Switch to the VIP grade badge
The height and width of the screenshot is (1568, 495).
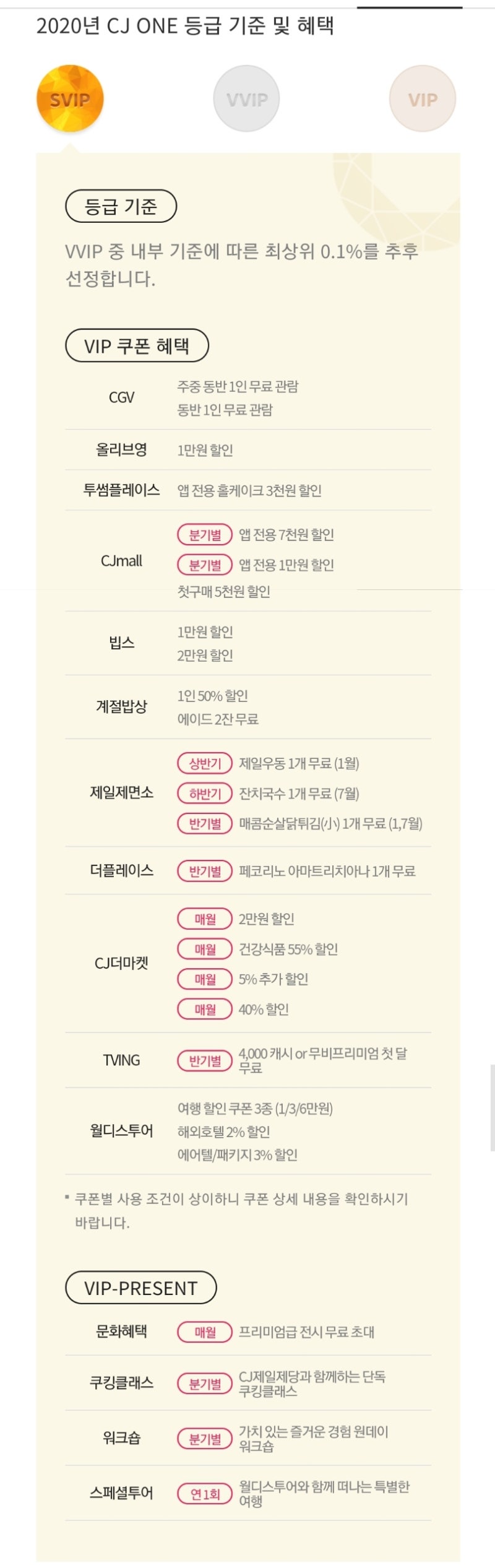tap(423, 98)
